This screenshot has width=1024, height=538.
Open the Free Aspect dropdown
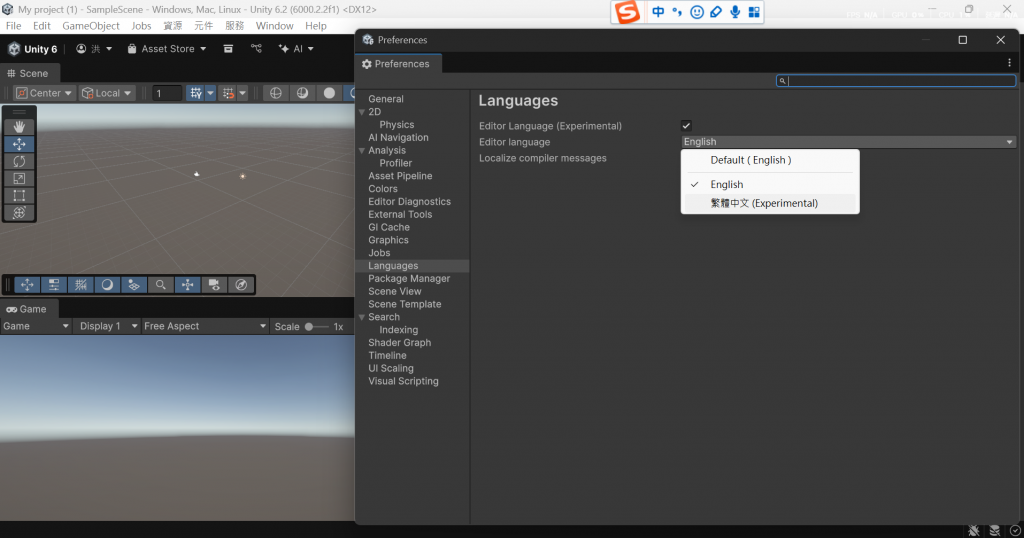pos(205,326)
